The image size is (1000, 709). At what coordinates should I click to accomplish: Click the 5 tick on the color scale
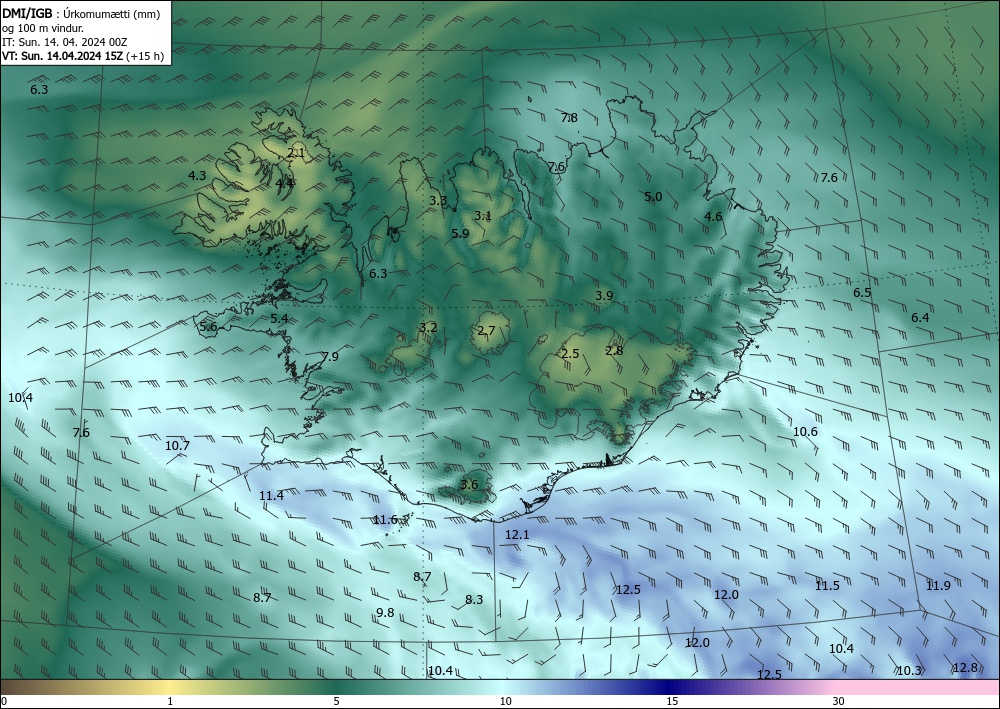click(336, 702)
